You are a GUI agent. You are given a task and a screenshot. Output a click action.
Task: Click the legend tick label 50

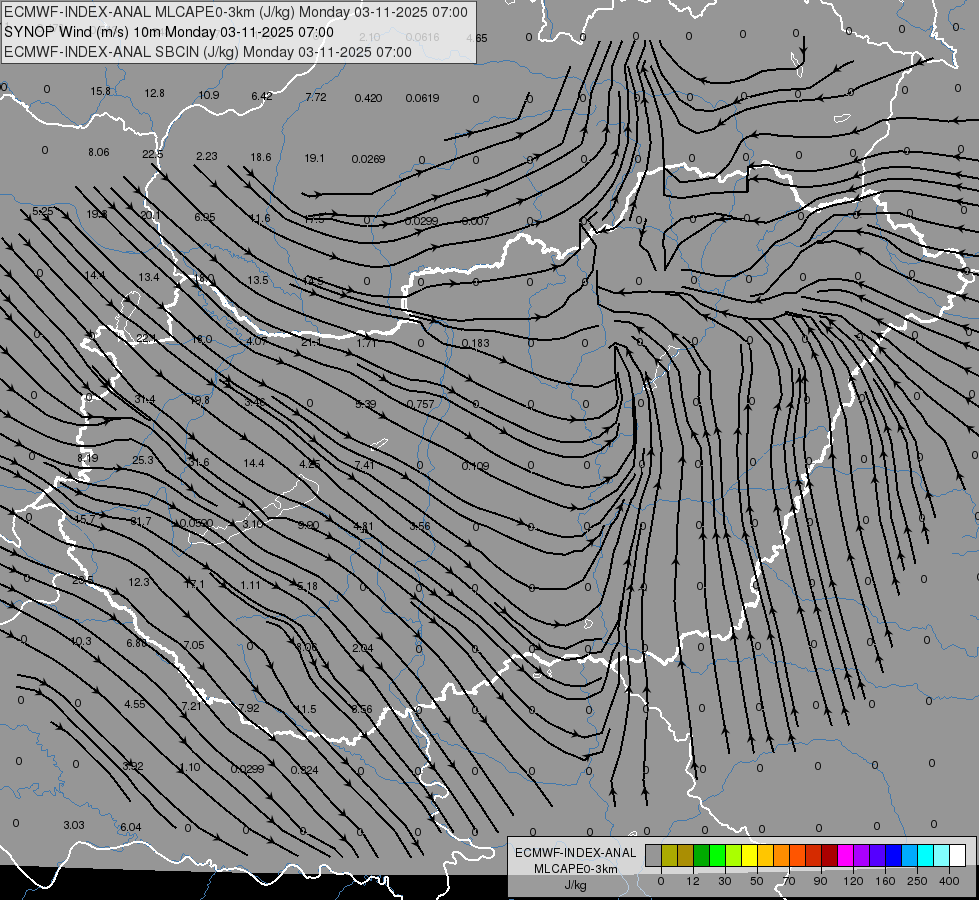tap(757, 881)
